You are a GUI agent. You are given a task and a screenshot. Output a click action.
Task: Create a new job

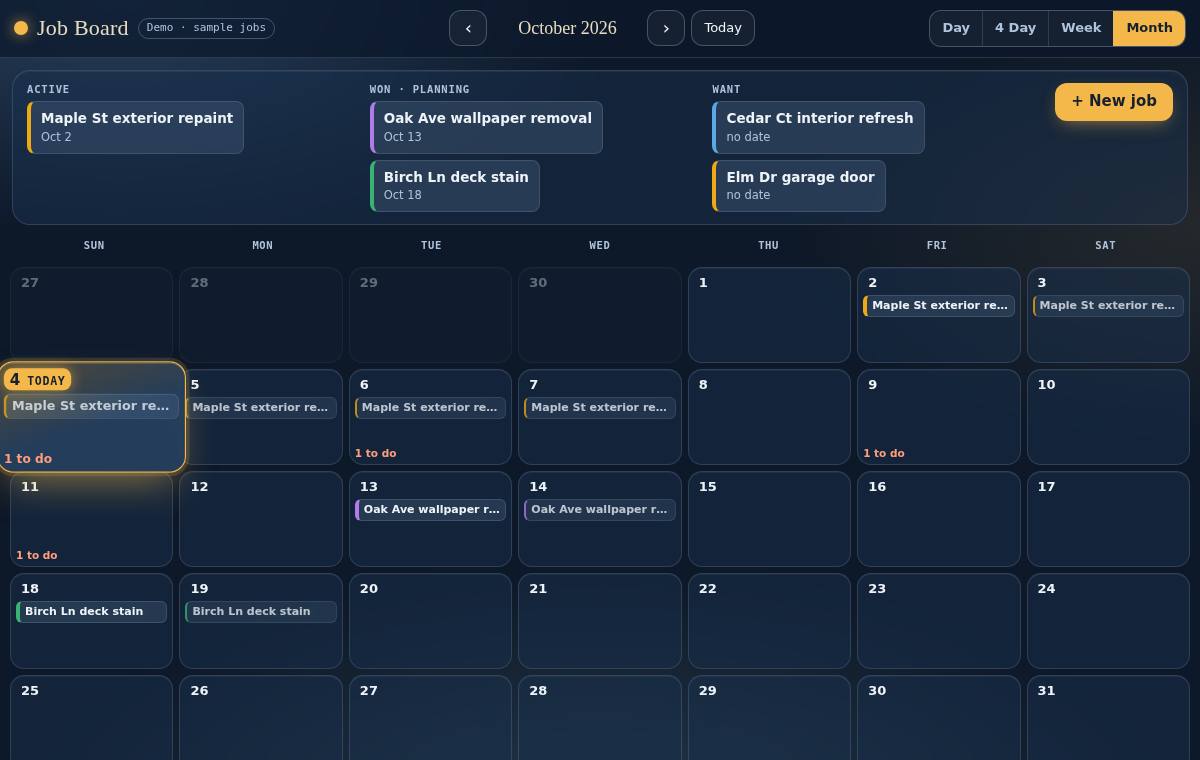click(x=1114, y=101)
